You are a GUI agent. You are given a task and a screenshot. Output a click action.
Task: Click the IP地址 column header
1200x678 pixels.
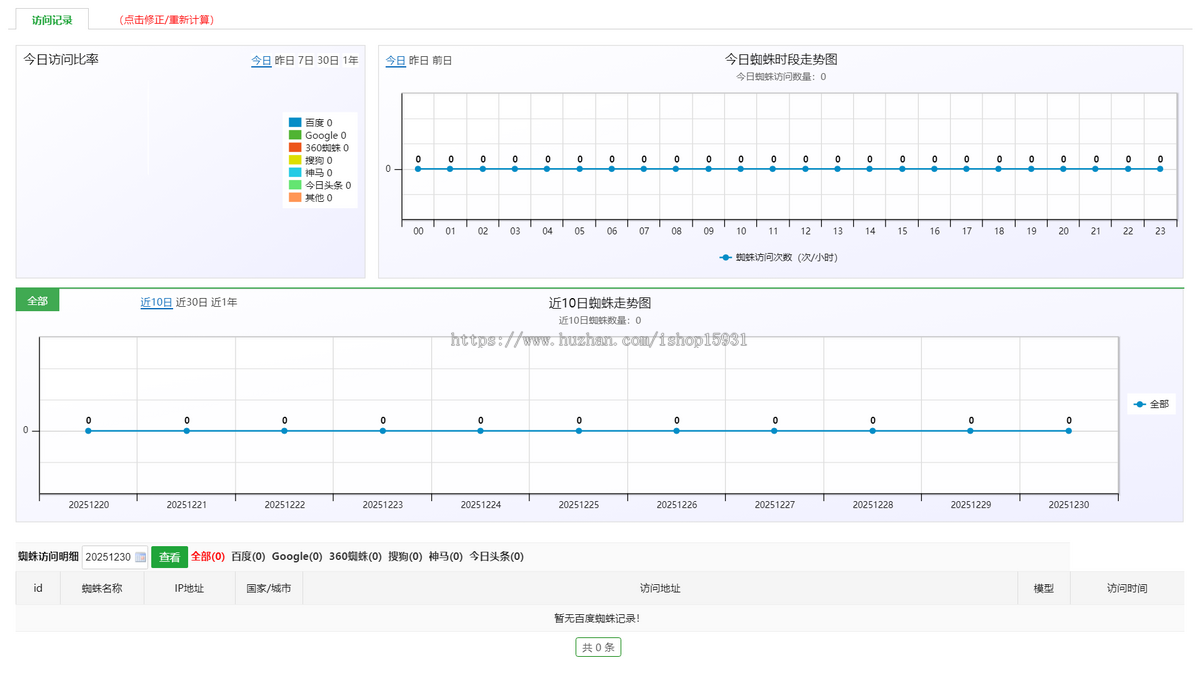[x=189, y=589]
